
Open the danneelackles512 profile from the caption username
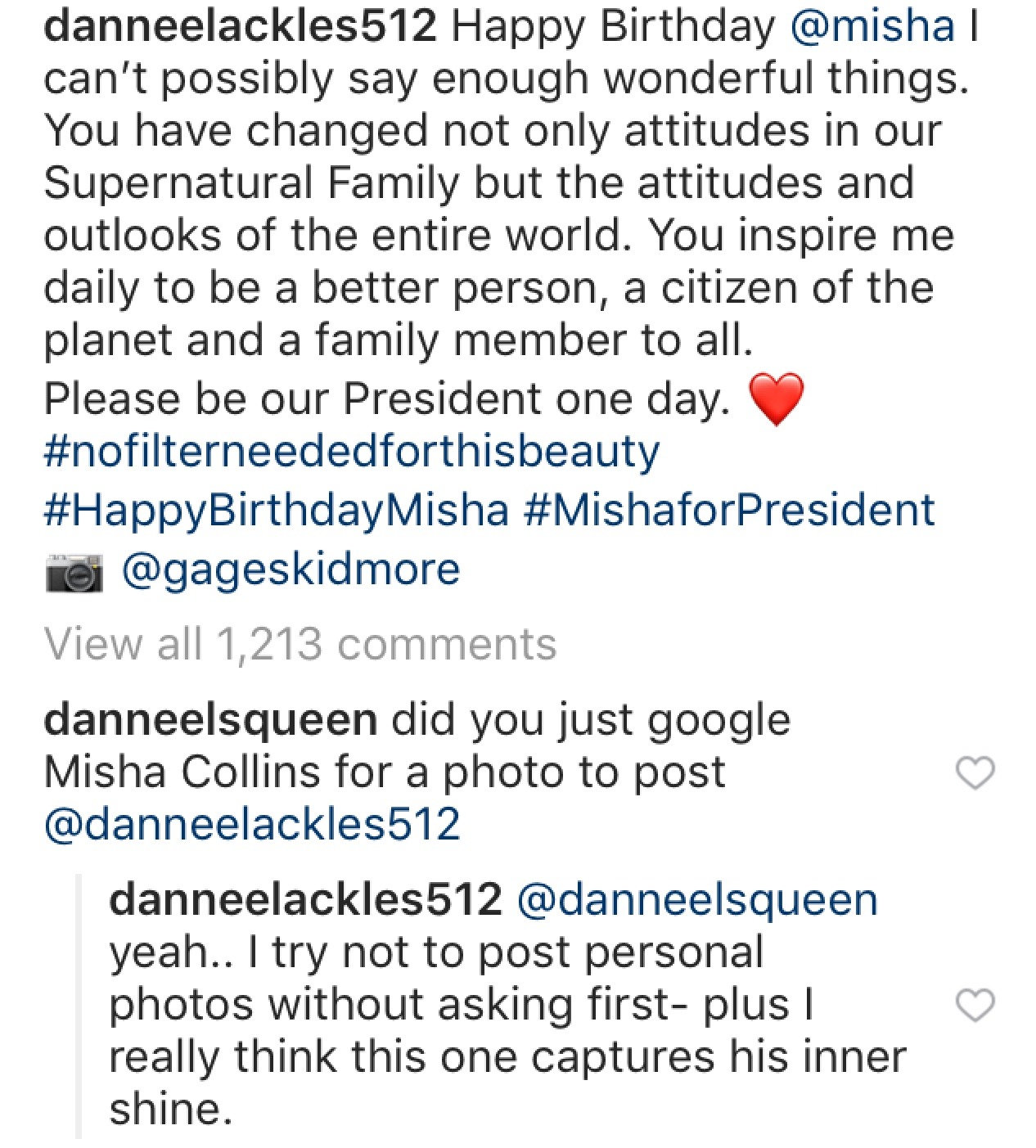click(x=239, y=26)
